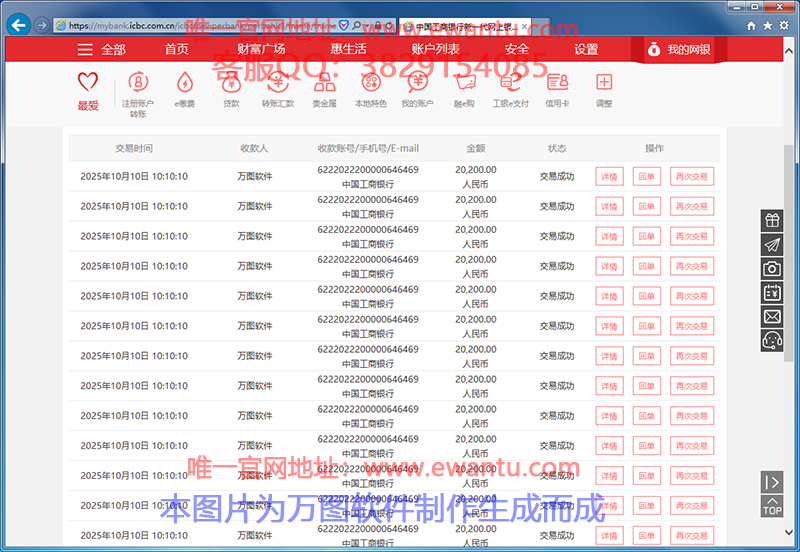Click the 收款账号/手机号/E-mail column header
Image resolution: width=800 pixels, height=552 pixels.
[368, 148]
